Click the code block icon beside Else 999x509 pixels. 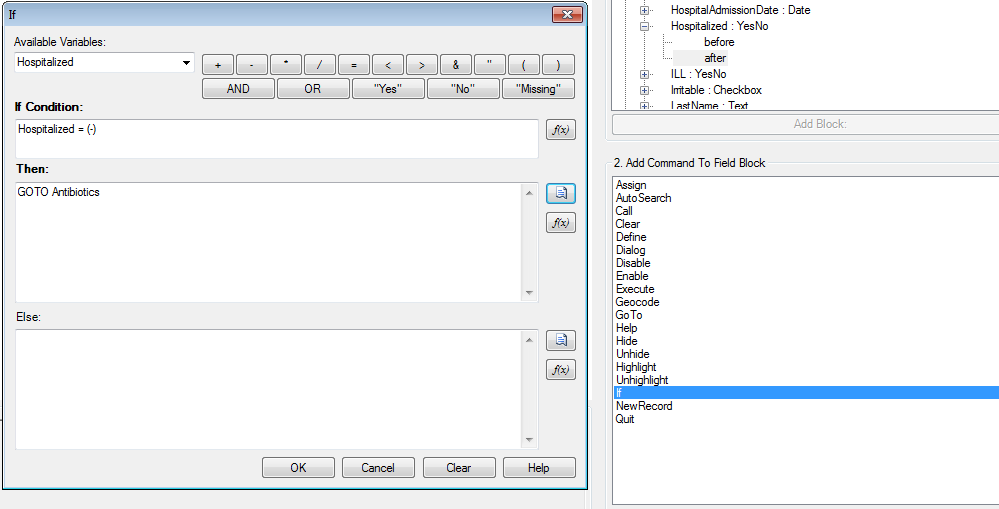click(x=560, y=340)
